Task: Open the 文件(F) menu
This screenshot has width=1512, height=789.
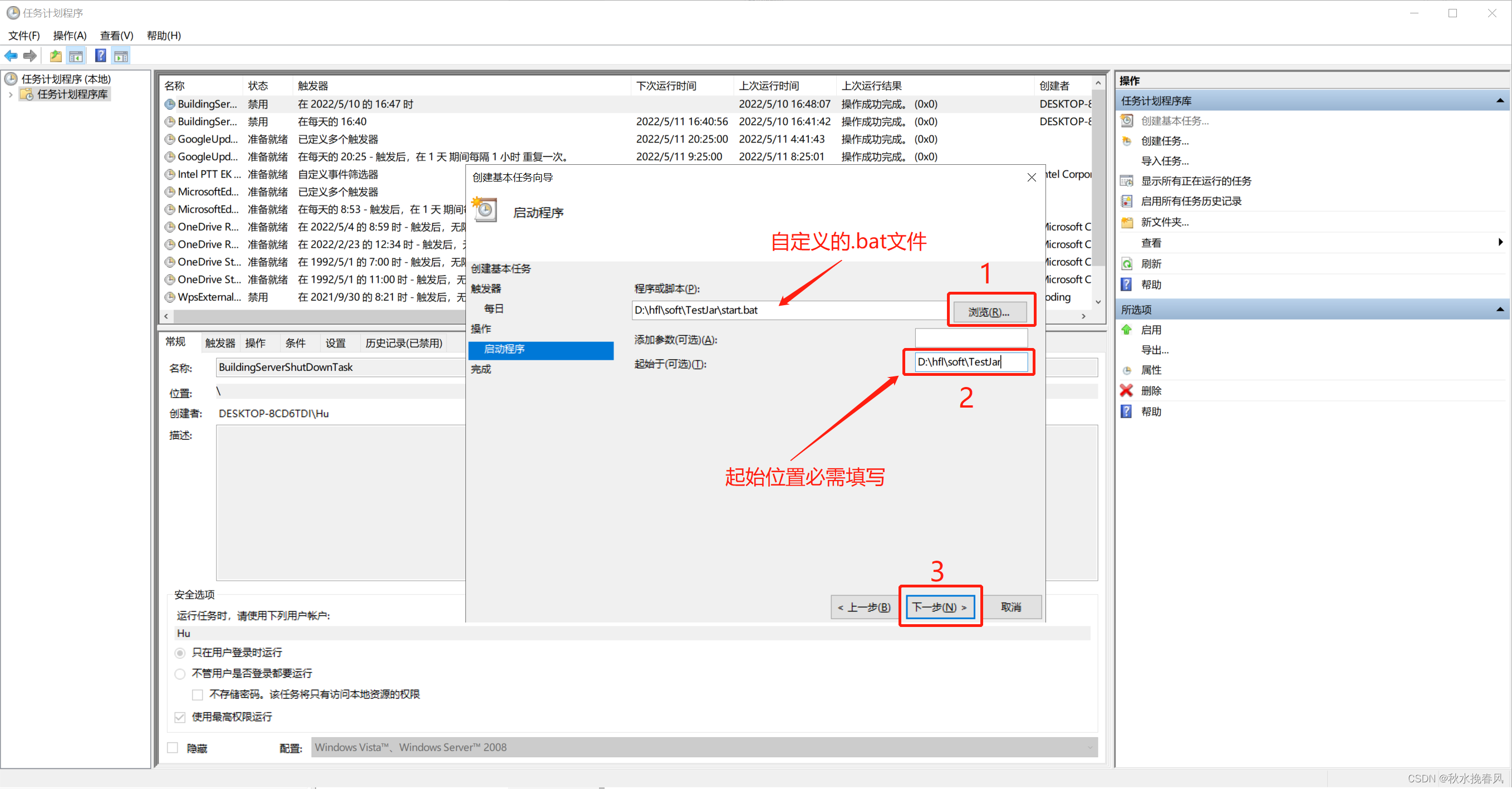Action: pos(24,35)
